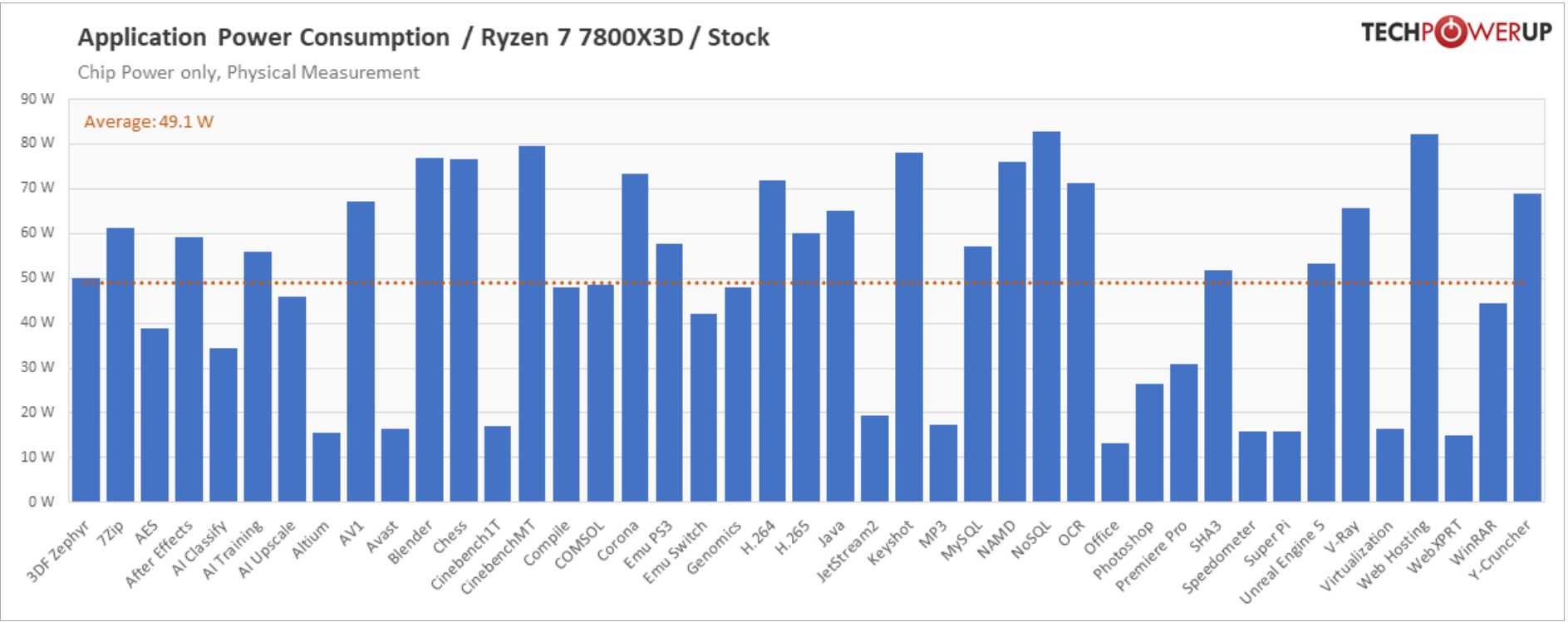Select the Unreal Engine 5 bar
Viewport: 1568px width, 622px height.
(x=1321, y=383)
